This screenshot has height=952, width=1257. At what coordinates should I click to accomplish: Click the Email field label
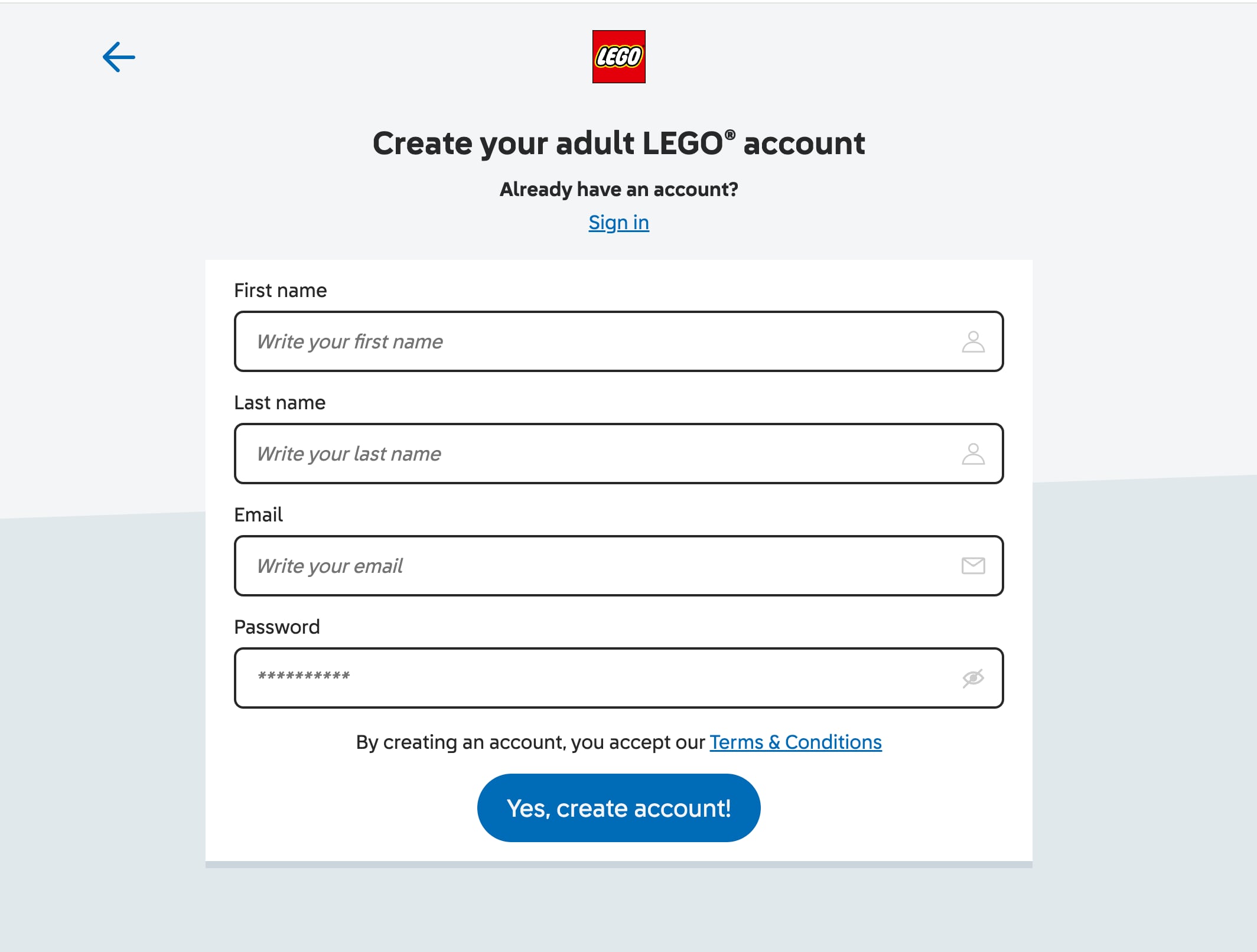click(258, 514)
